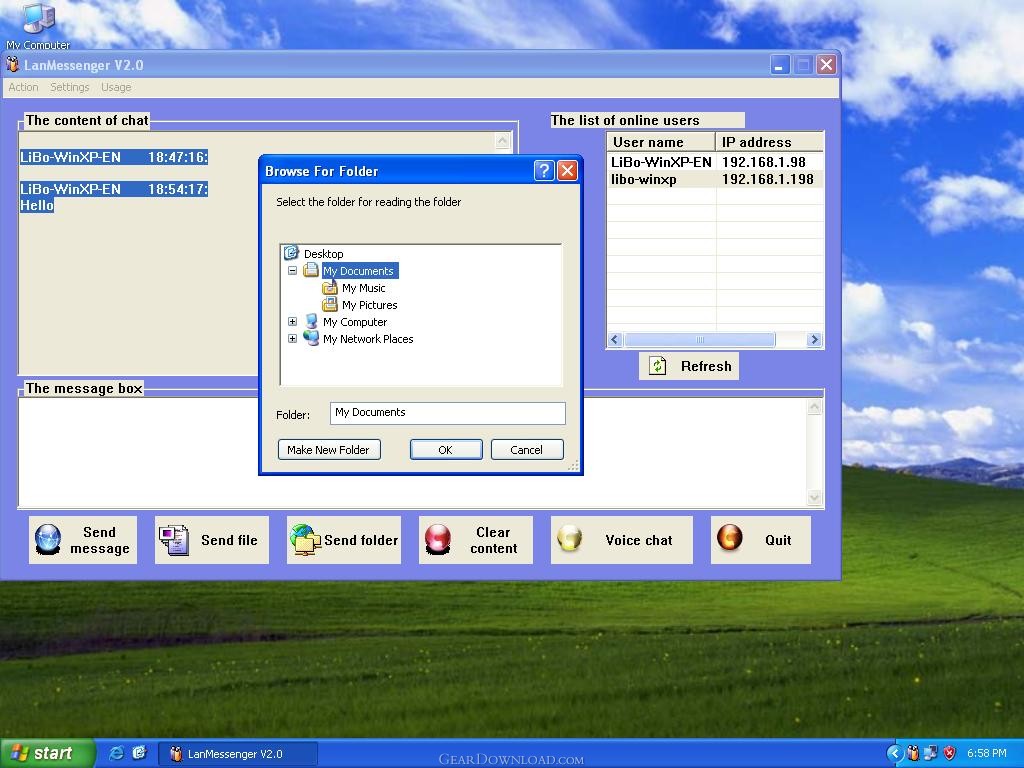The image size is (1024, 768).
Task: Open the Windows start menu
Action: click(x=47, y=753)
